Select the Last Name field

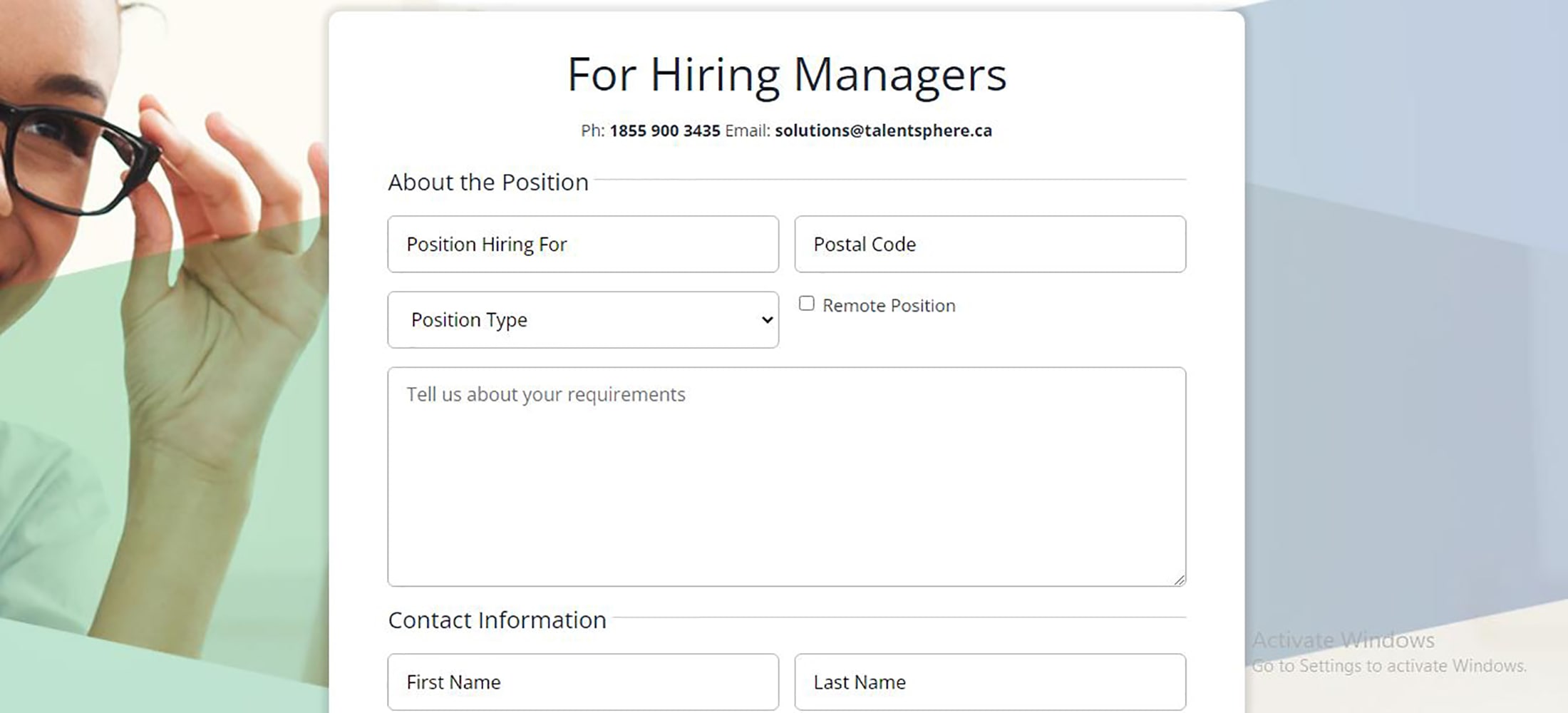[x=989, y=682]
